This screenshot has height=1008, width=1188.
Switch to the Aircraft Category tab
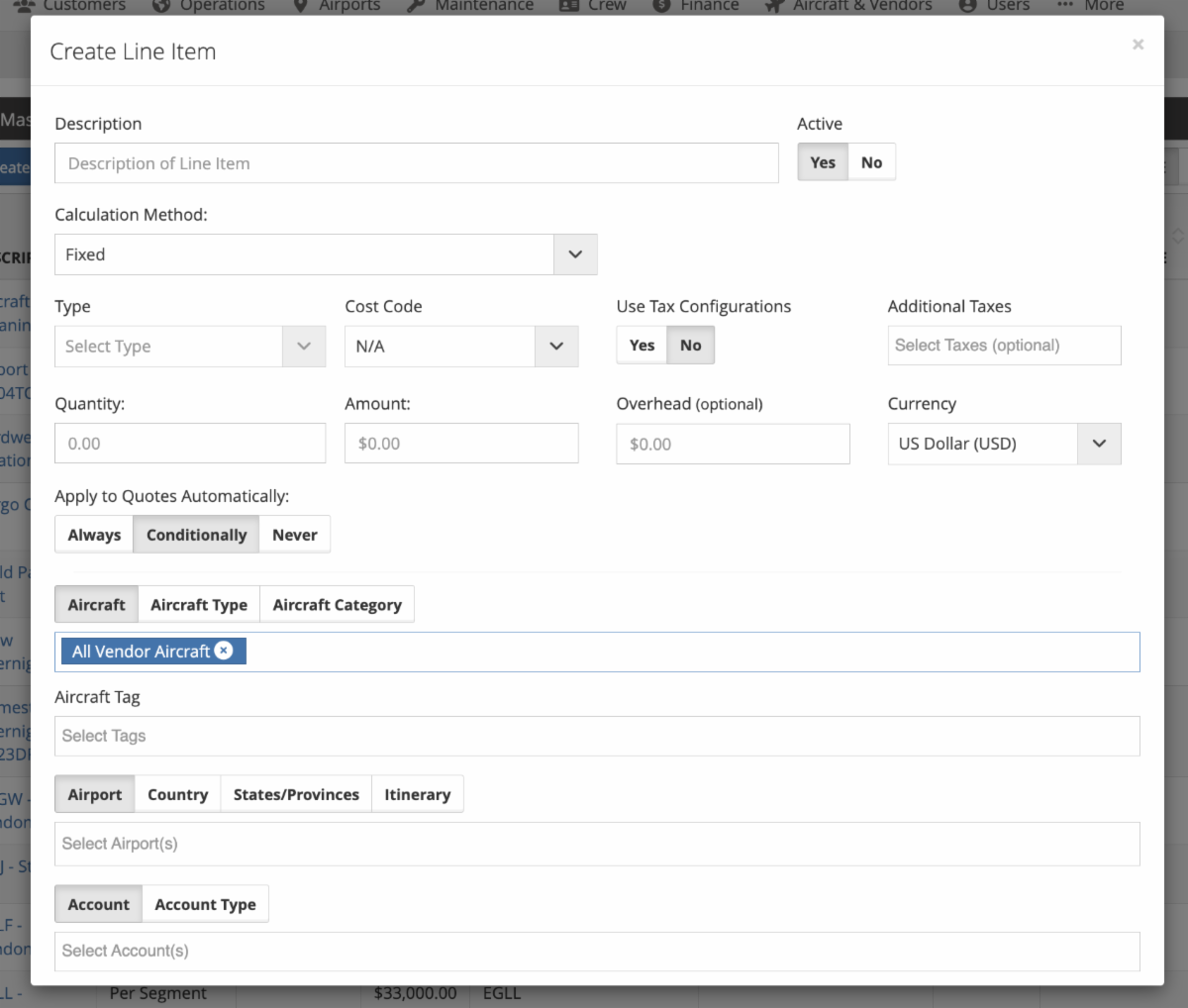(x=338, y=604)
